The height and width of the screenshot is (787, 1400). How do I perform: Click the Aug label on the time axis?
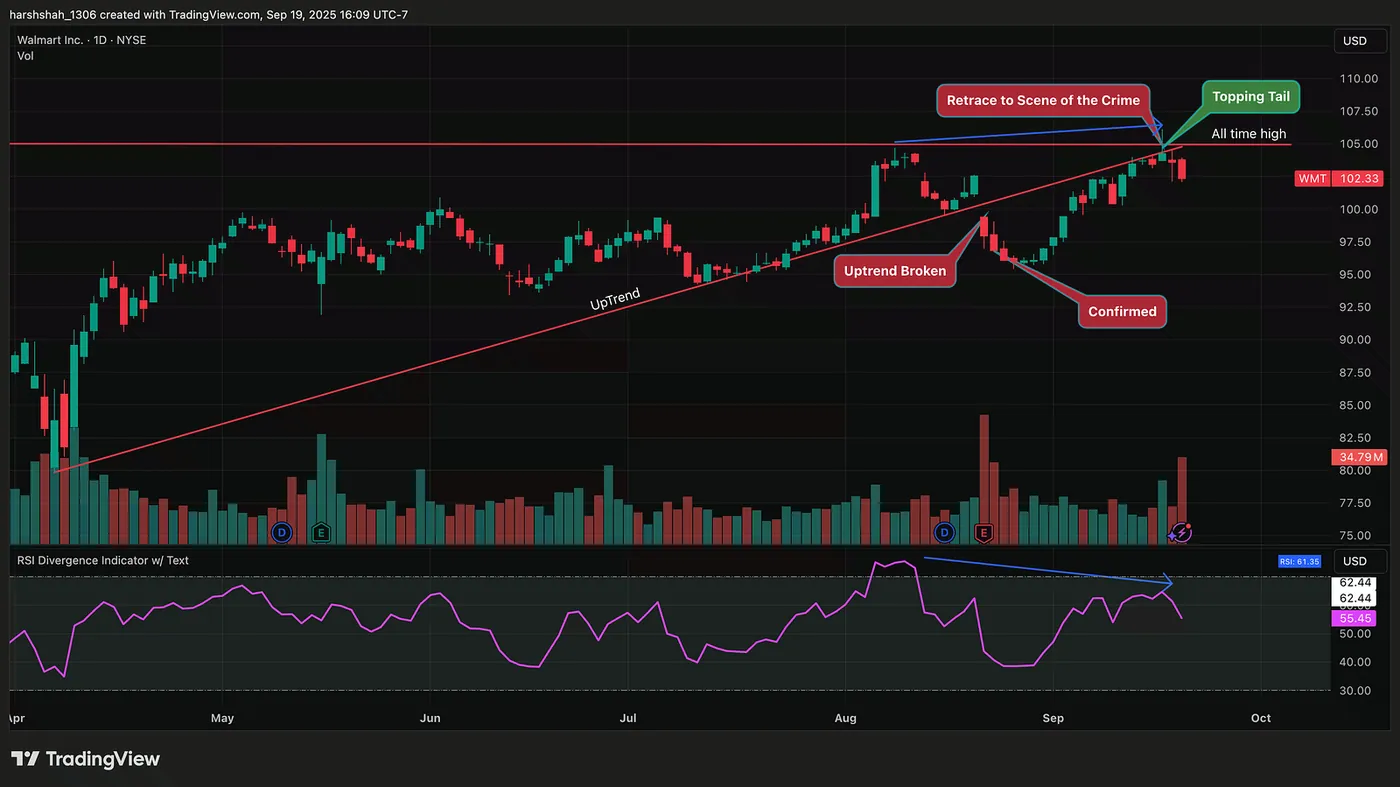846,718
